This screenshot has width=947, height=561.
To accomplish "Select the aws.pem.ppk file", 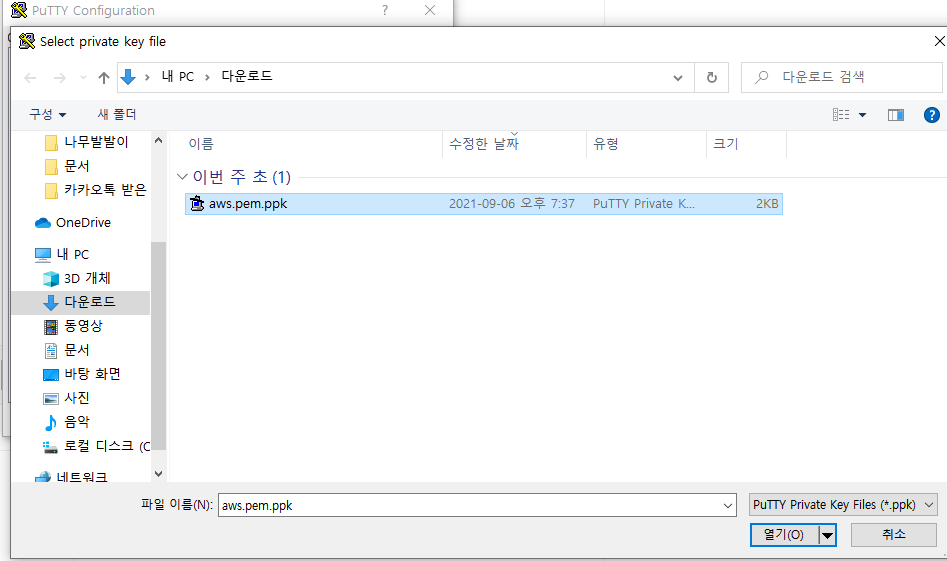I will point(484,204).
